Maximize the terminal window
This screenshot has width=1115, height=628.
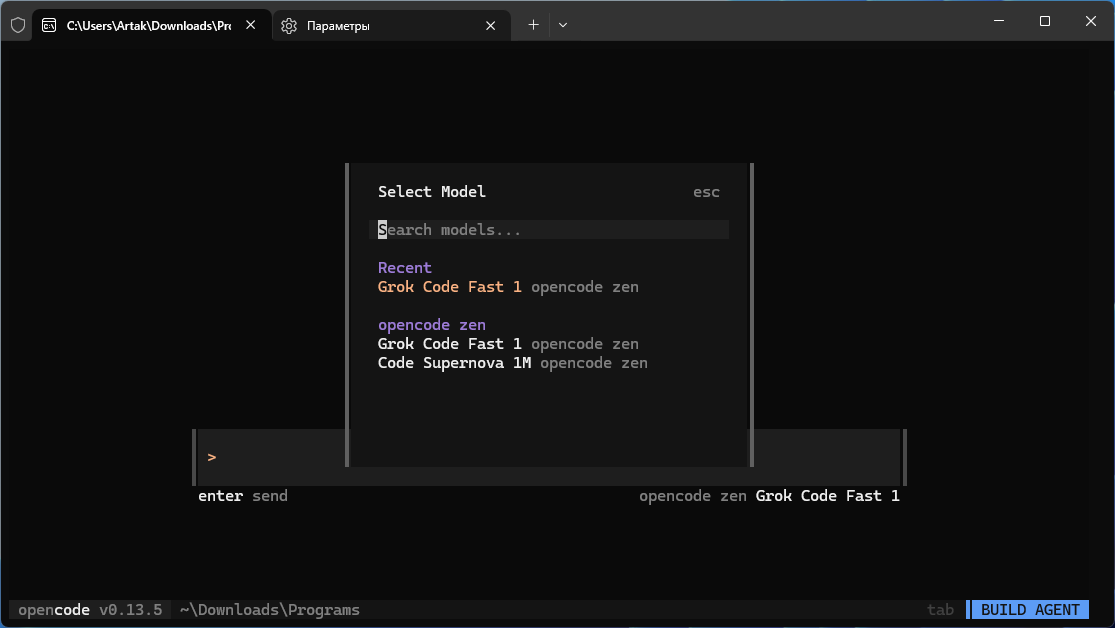tap(1044, 21)
